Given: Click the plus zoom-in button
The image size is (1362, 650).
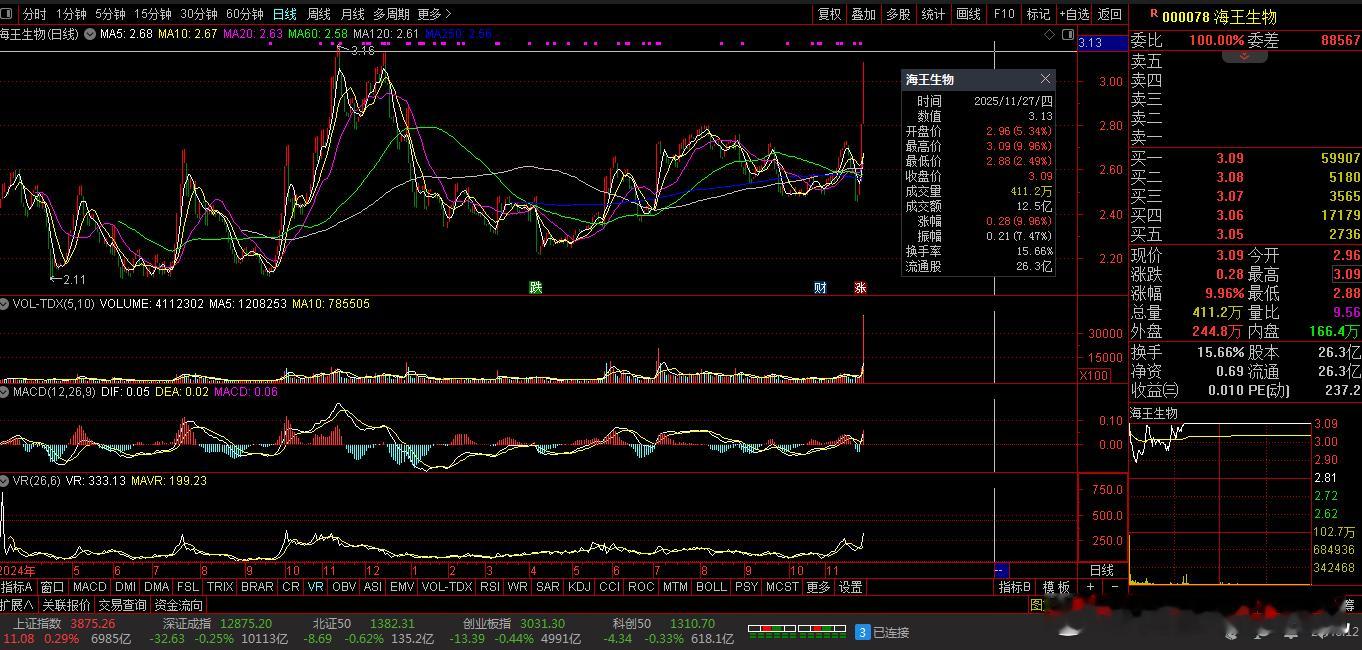Looking at the screenshot, I should [x=1091, y=587].
